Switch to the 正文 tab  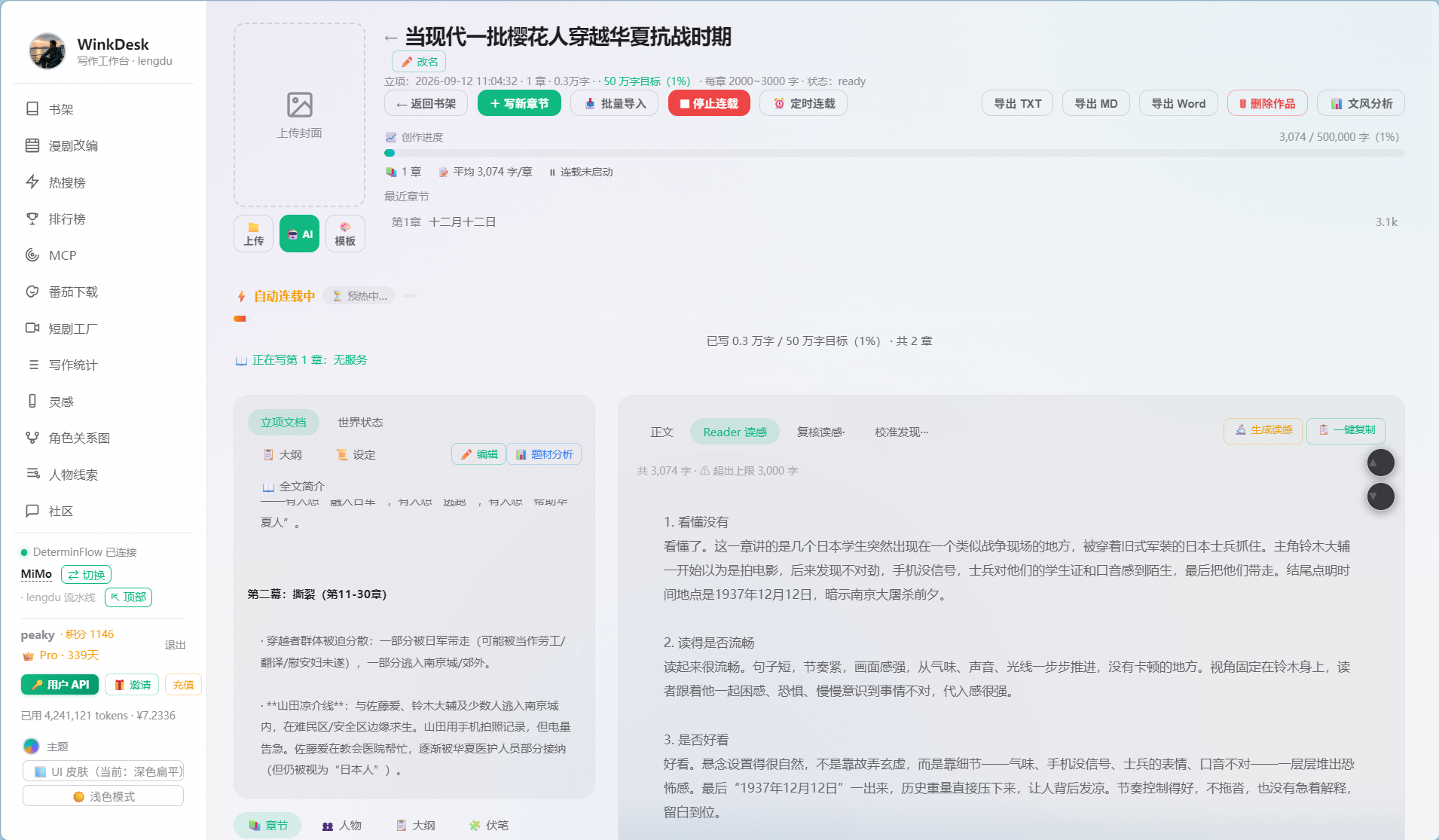pyautogui.click(x=661, y=432)
